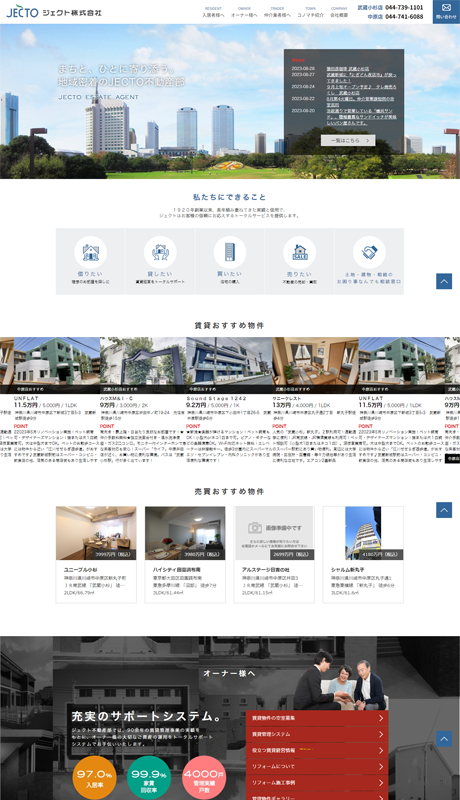Click the JECTO logo in header
Image resolution: width=460 pixels, height=800 pixels.
pyautogui.click(x=54, y=11)
